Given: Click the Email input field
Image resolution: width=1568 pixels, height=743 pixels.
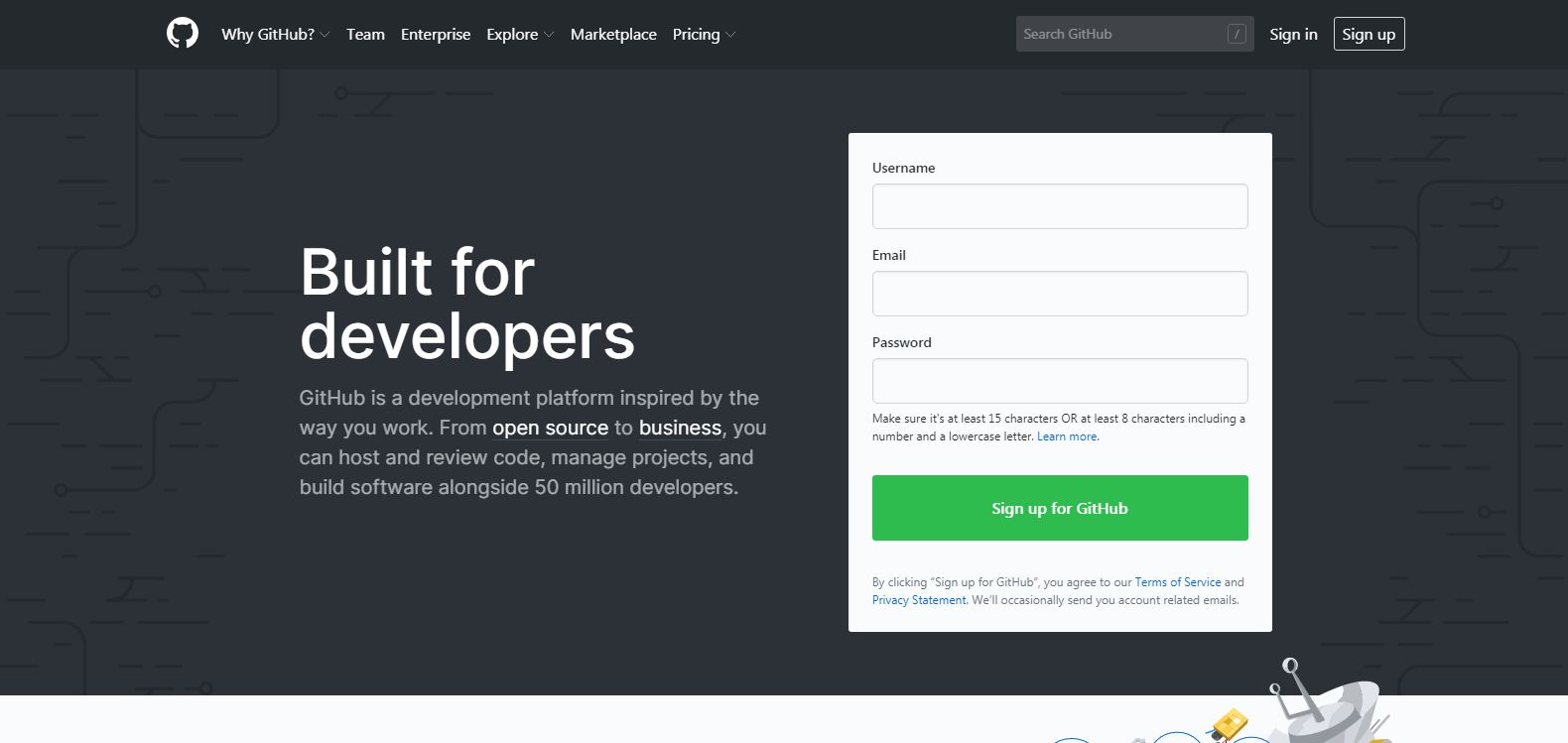Looking at the screenshot, I should [1060, 294].
